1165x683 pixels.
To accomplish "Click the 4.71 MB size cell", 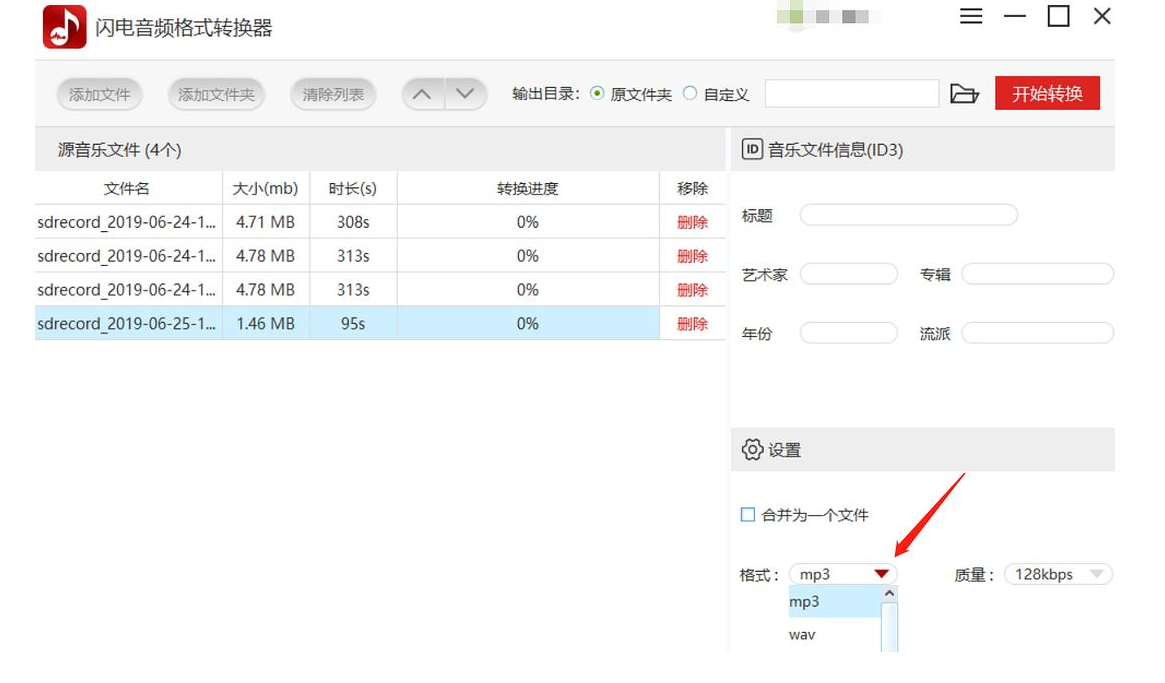I will [265, 222].
